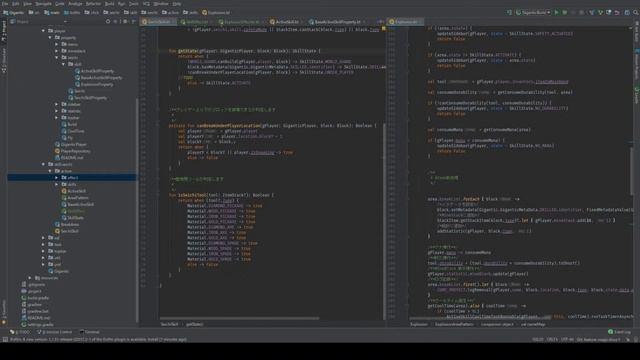Switch to the BaseActiveSkillProperty.kt tab
Image resolution: width=640 pixels, height=360 pixels.
point(337,22)
